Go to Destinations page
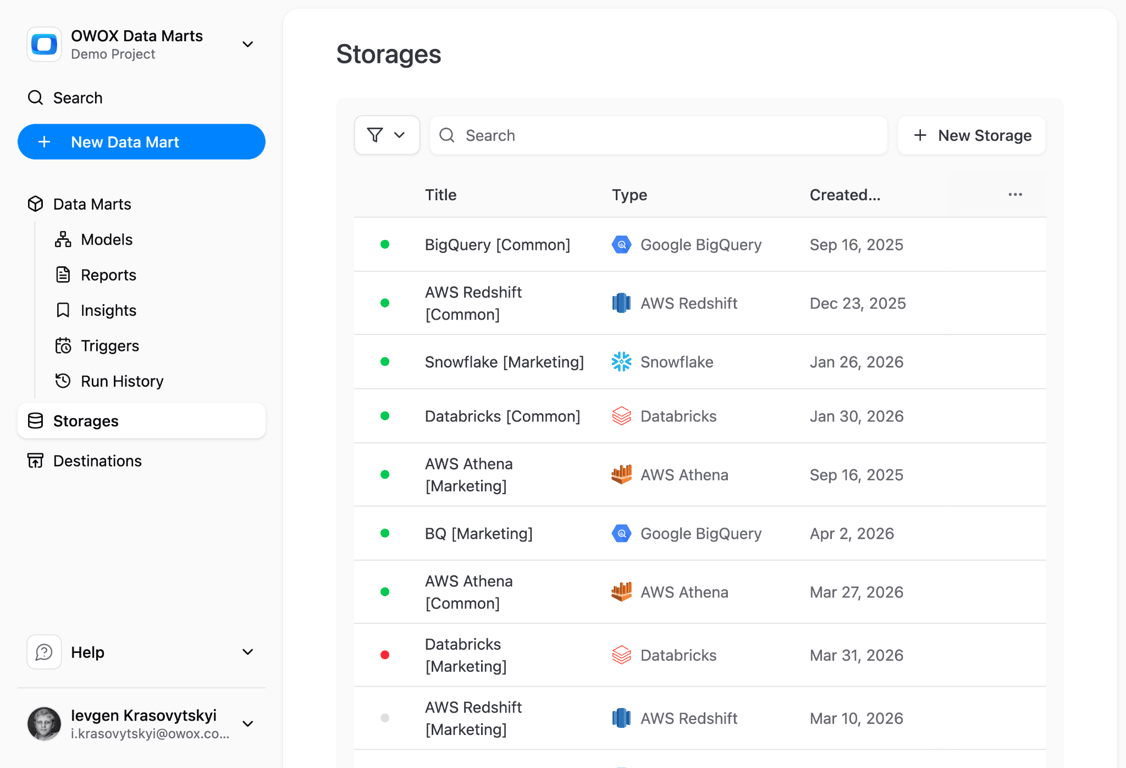Image resolution: width=1126 pixels, height=768 pixels. point(98,461)
